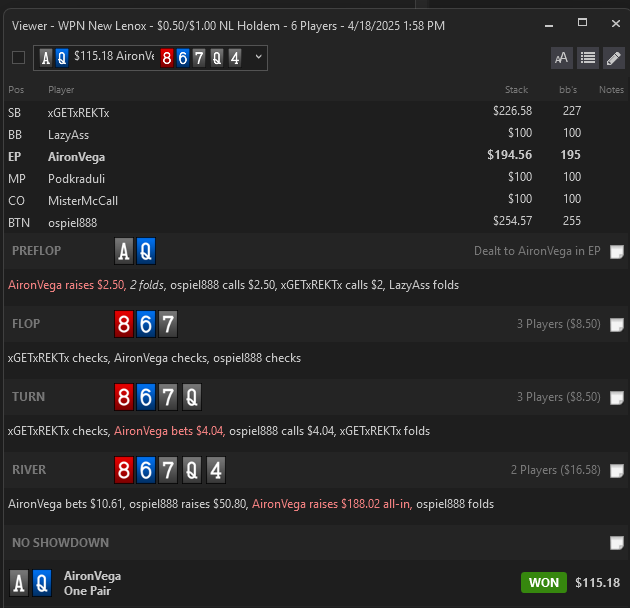Click the $254.57 stack value
Viewport: 630px width, 608px height.
click(513, 221)
